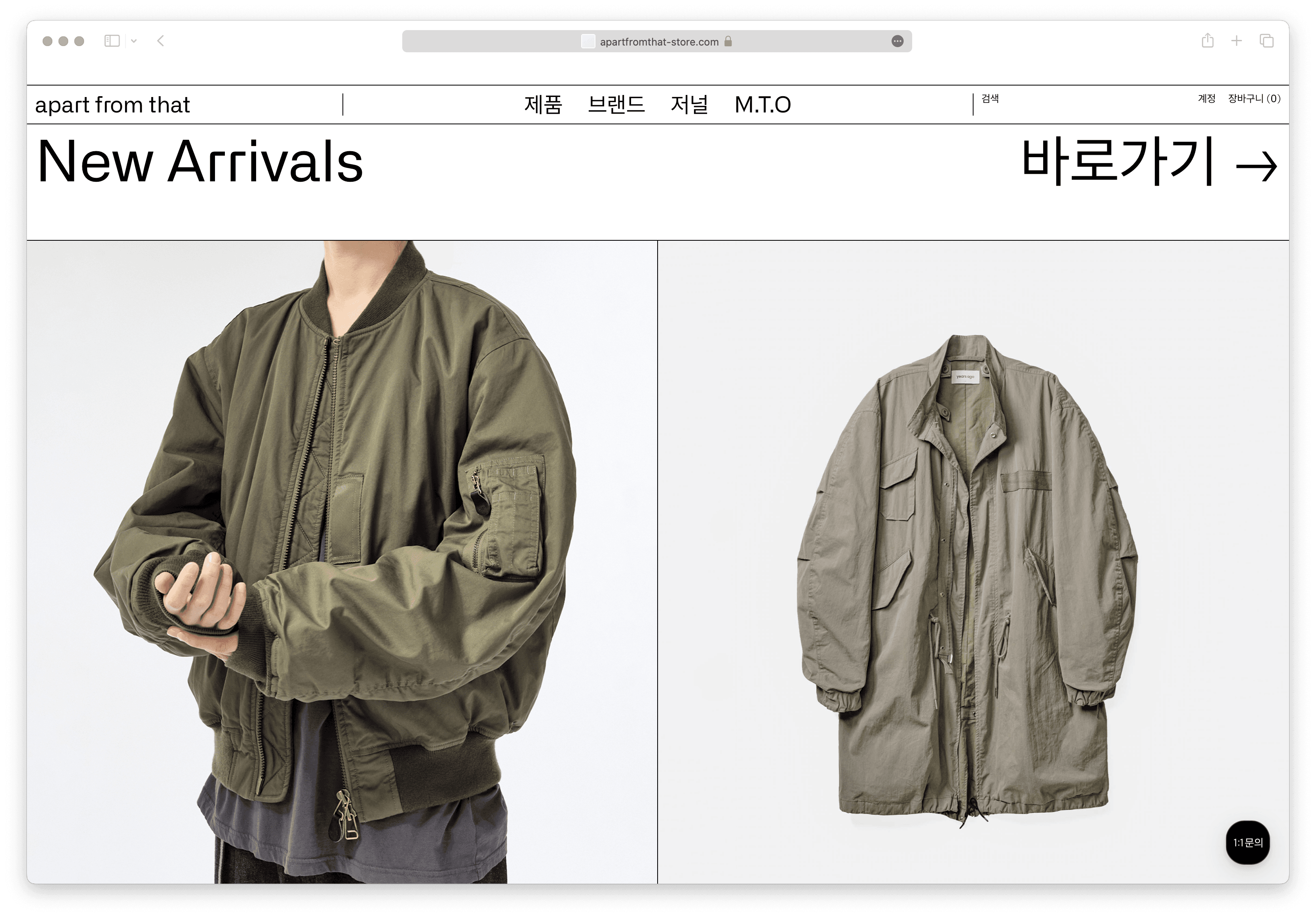Open the 저널 menu item
1316x917 pixels.
pyautogui.click(x=690, y=104)
